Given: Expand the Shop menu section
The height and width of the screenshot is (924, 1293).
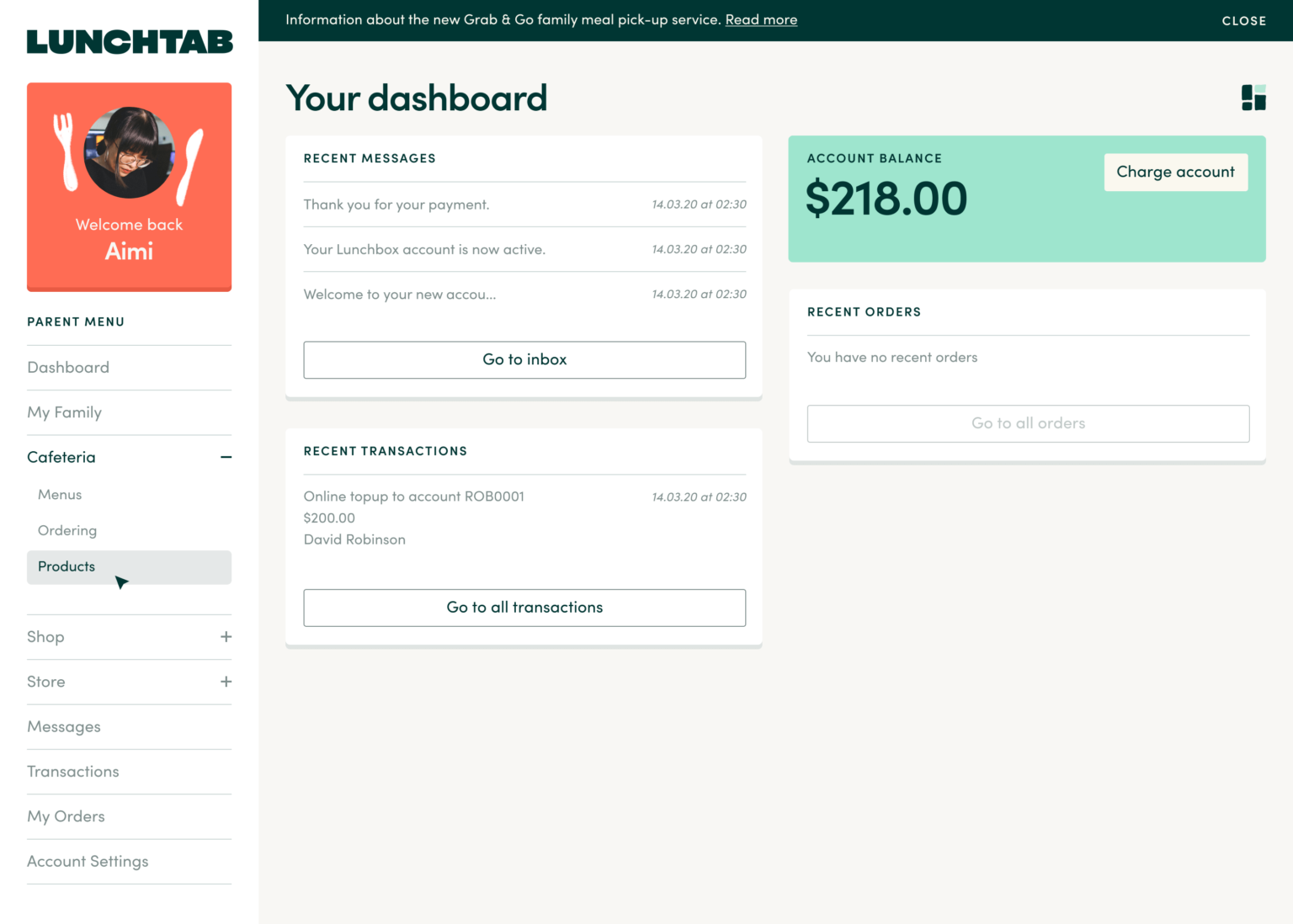Looking at the screenshot, I should click(226, 637).
